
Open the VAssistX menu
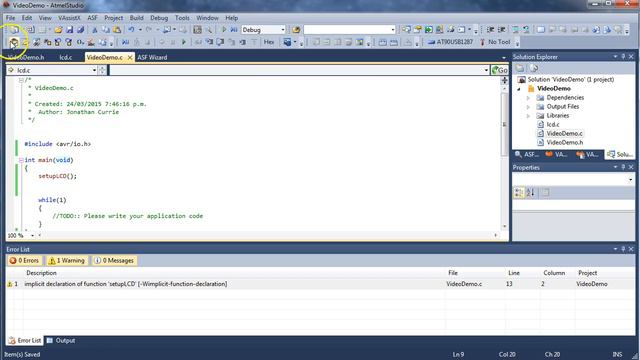coord(69,18)
